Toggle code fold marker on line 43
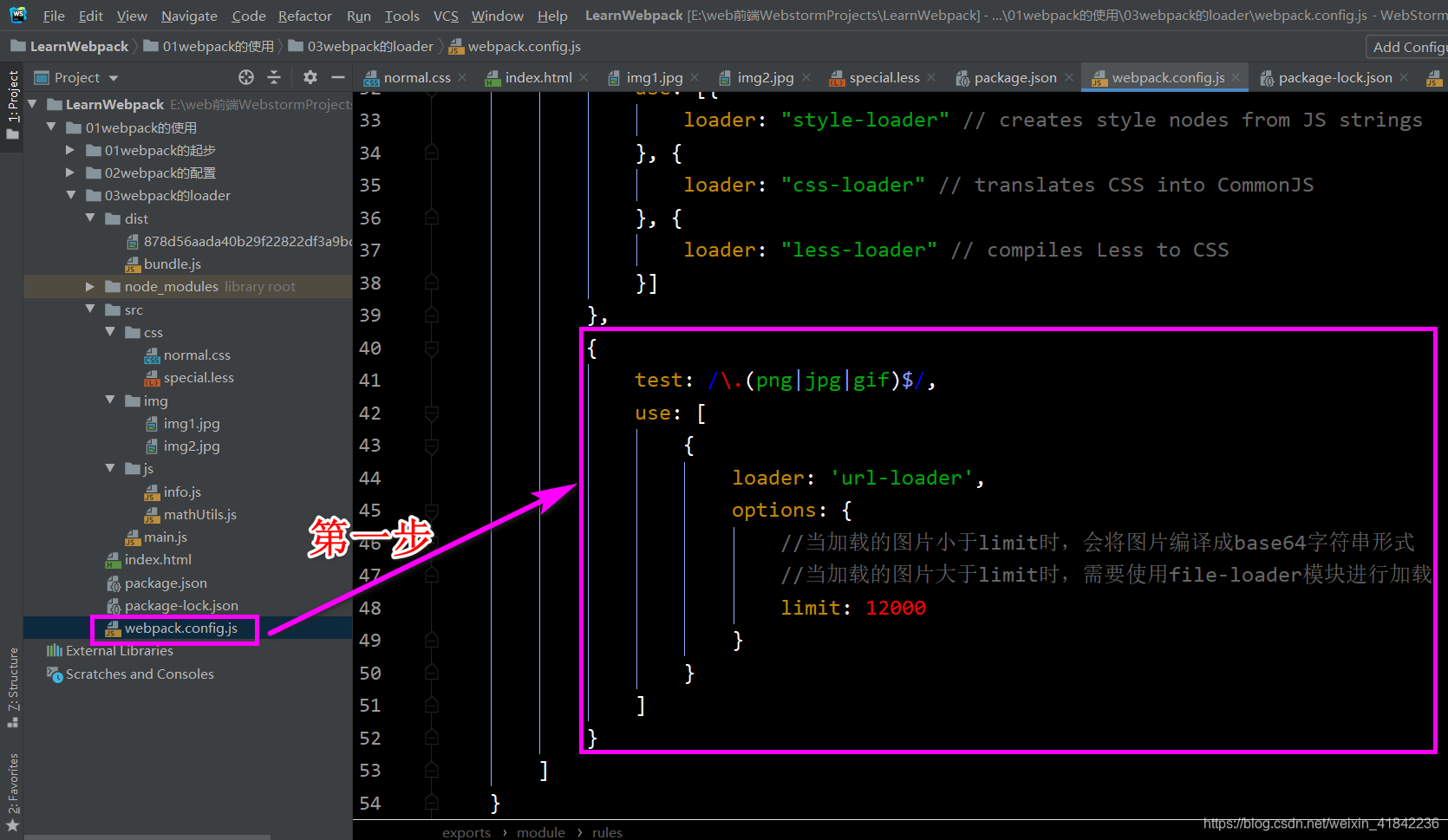Screen dimensions: 1448x840 (x=431, y=446)
